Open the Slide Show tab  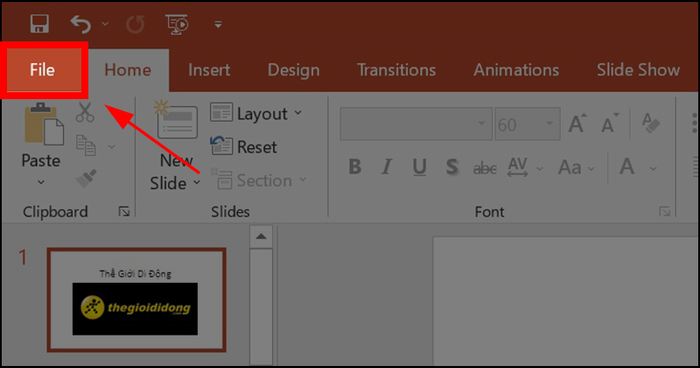(x=638, y=70)
